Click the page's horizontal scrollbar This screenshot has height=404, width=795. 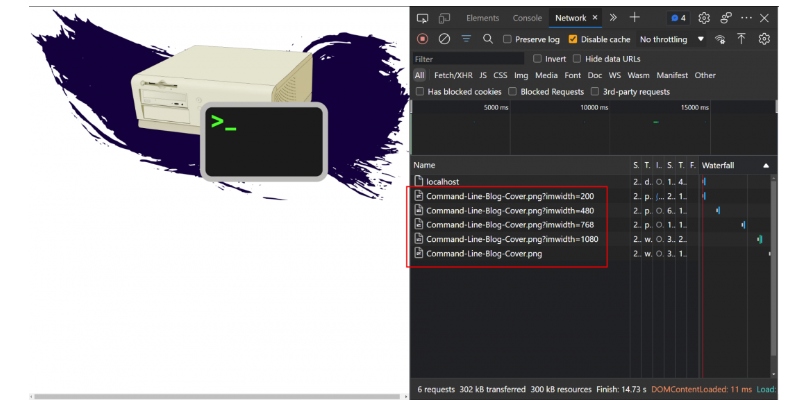[x=217, y=396]
